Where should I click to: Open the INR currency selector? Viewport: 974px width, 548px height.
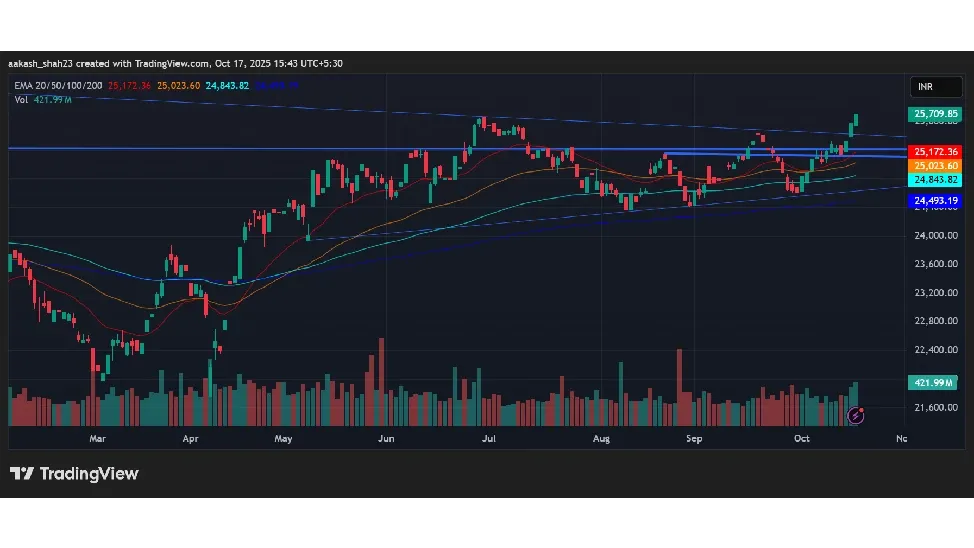(x=924, y=87)
